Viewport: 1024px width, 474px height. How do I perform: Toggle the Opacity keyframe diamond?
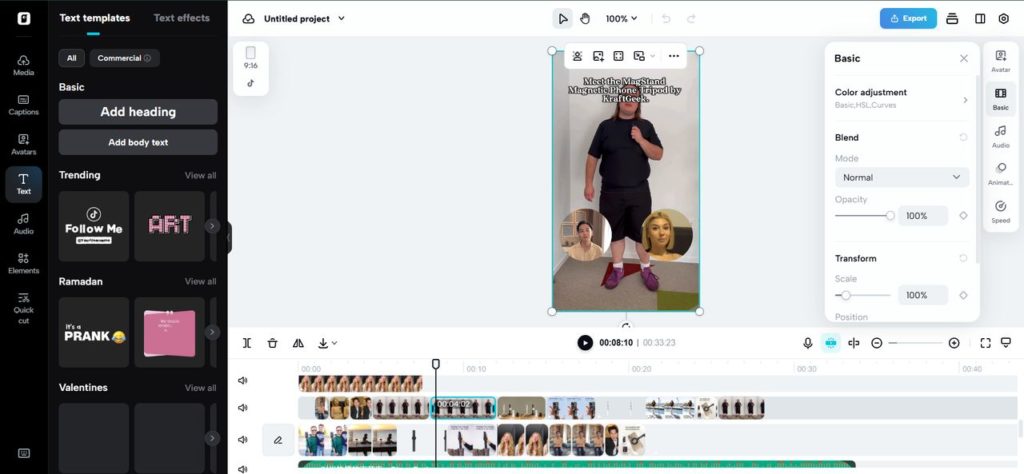pos(963,216)
